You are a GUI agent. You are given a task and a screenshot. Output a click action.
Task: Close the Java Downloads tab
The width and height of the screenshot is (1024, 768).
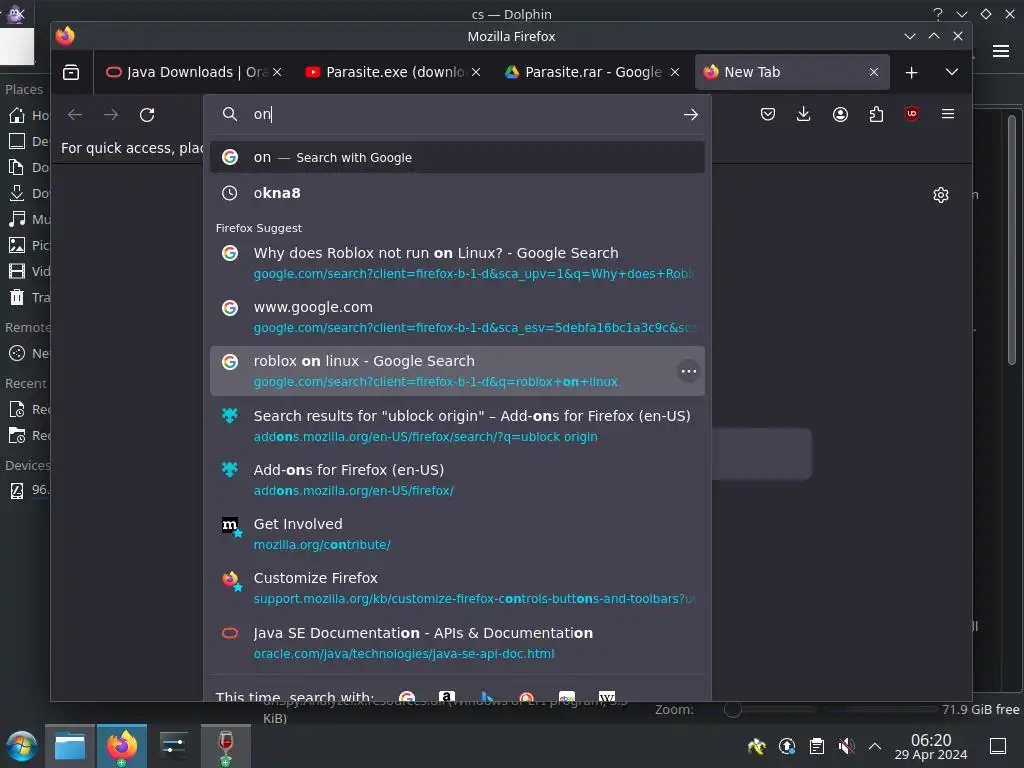tap(277, 72)
